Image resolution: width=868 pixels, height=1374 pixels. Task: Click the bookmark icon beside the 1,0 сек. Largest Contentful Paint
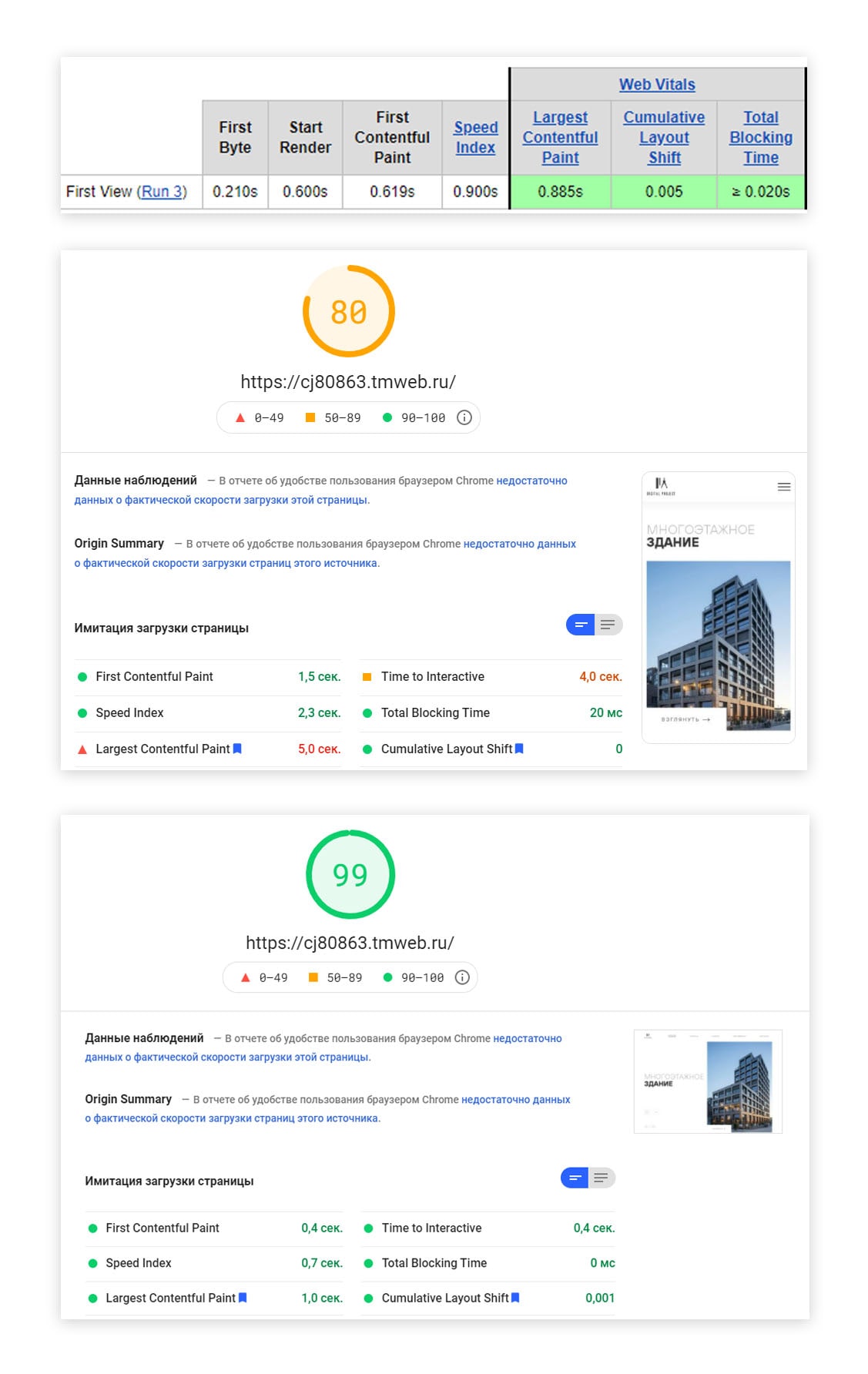[243, 1298]
